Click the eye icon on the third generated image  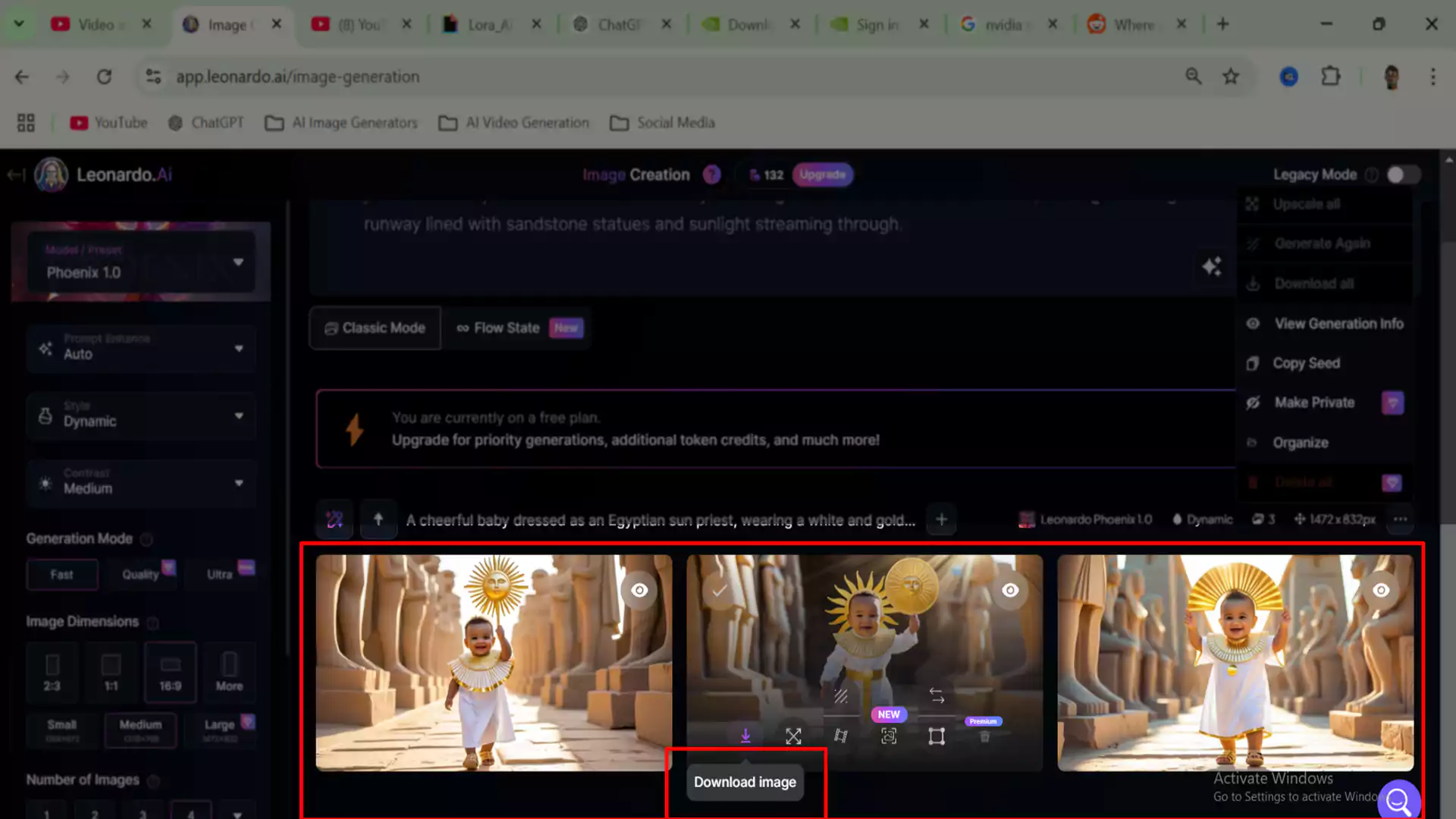click(x=1381, y=590)
